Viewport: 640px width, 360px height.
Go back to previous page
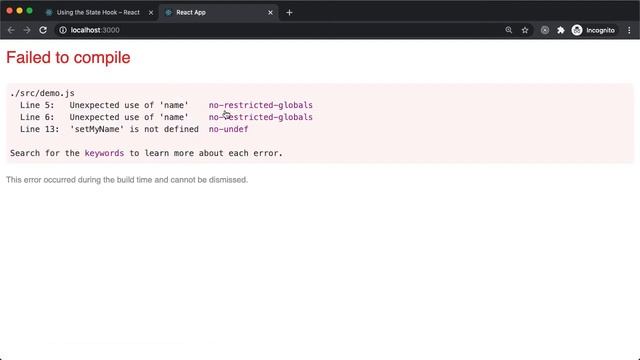tap(11, 30)
